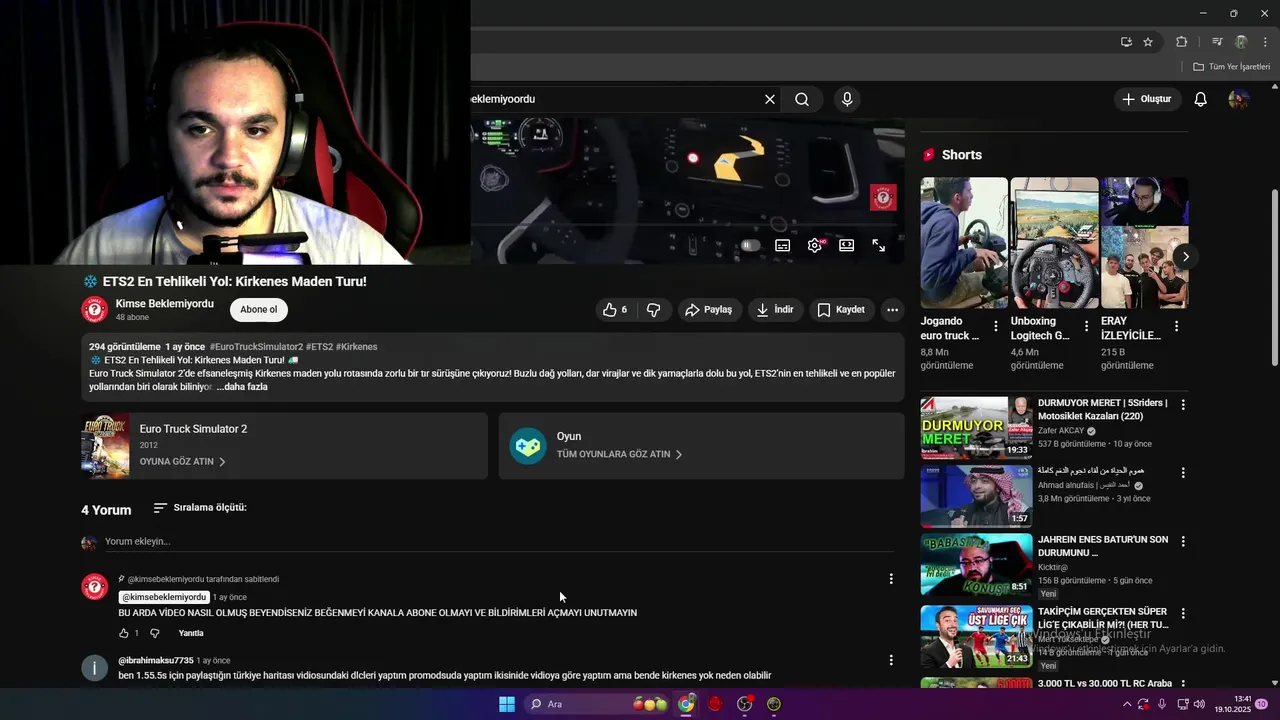This screenshot has height=720, width=1280.
Task: Click the YouTube search magnifier button
Action: click(802, 99)
